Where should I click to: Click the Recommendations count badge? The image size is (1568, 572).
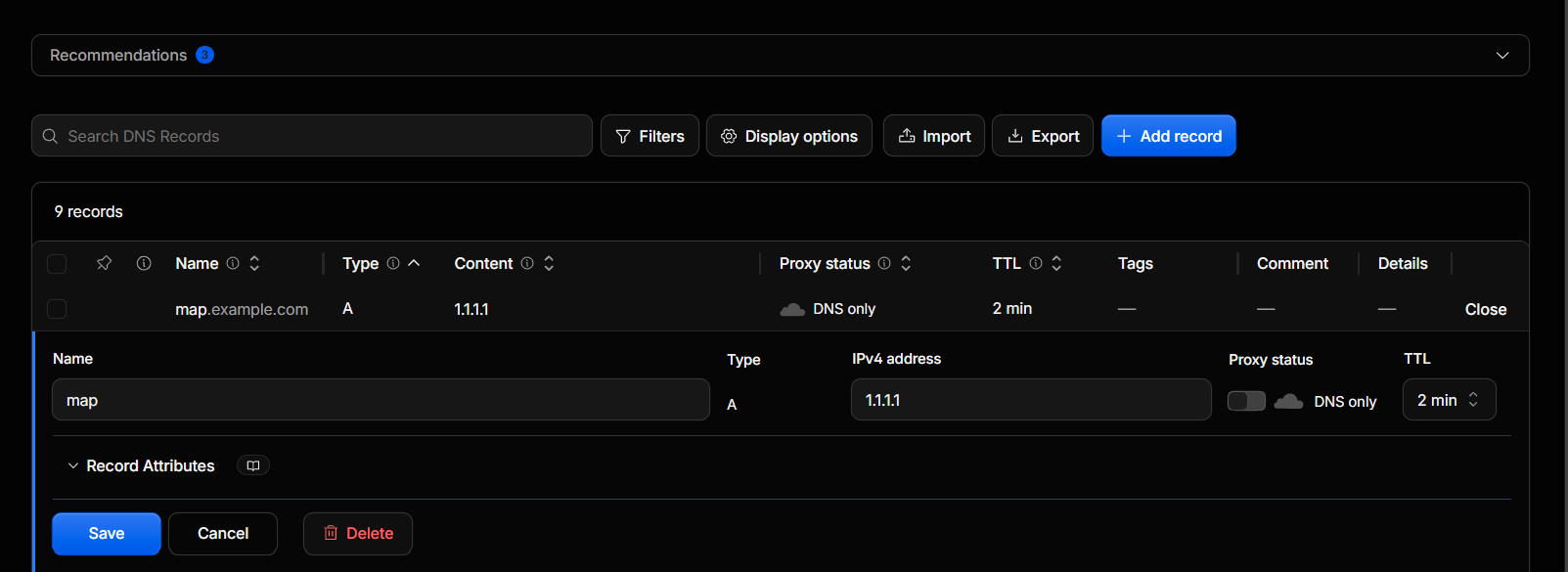[x=204, y=55]
